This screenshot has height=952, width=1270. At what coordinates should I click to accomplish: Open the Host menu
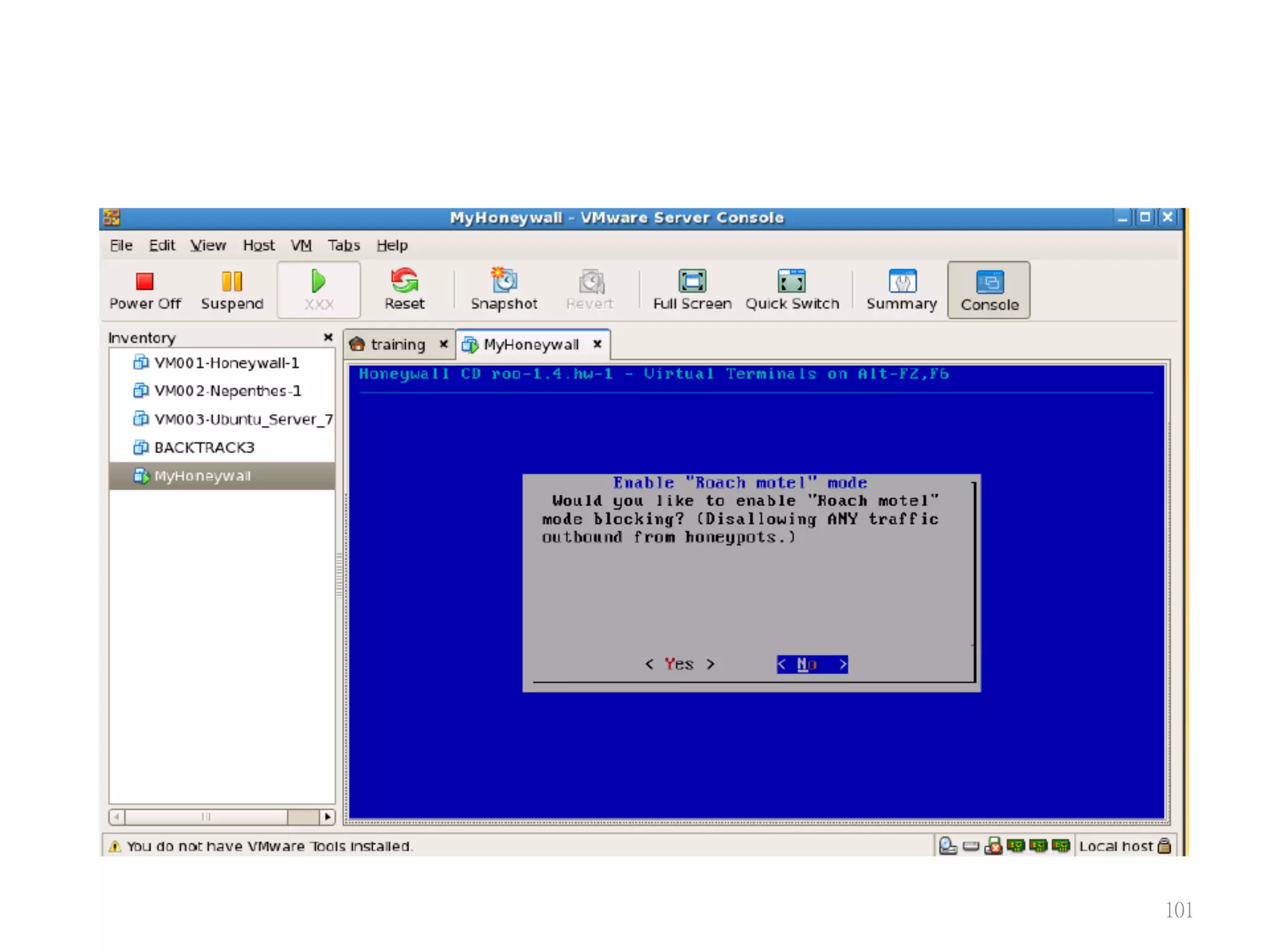pos(259,245)
